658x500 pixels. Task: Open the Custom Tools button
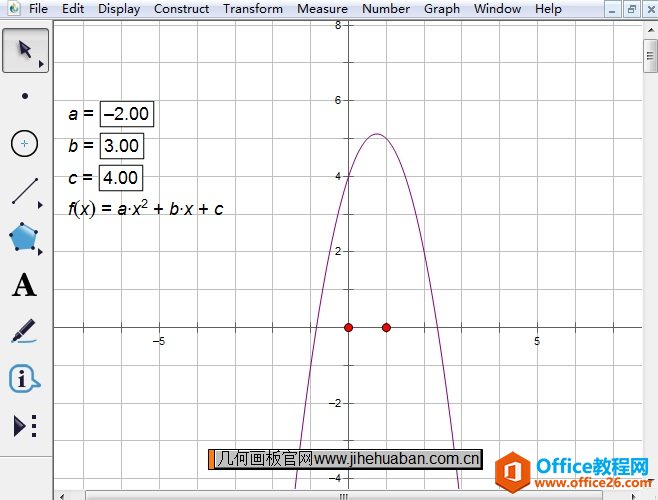(x=25, y=426)
